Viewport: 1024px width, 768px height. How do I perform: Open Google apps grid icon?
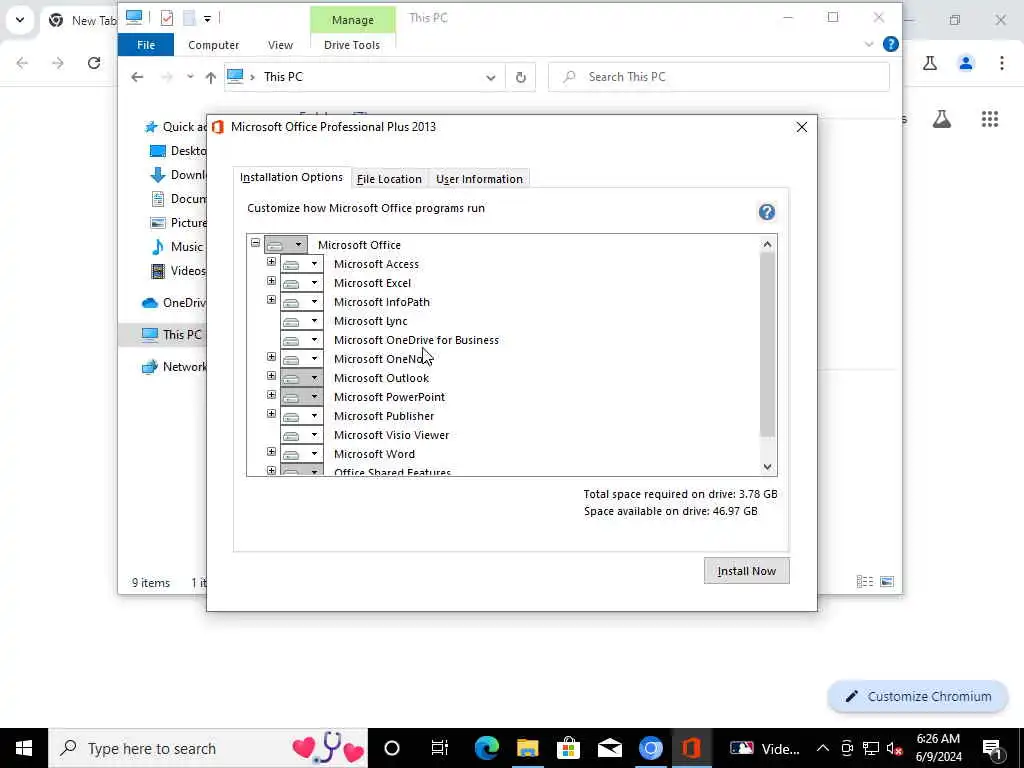coord(989,119)
